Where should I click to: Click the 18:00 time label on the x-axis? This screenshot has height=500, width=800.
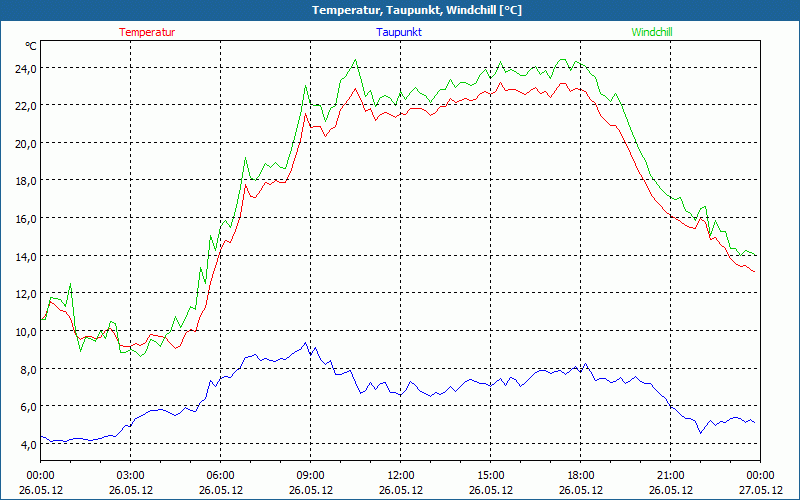pyautogui.click(x=581, y=476)
